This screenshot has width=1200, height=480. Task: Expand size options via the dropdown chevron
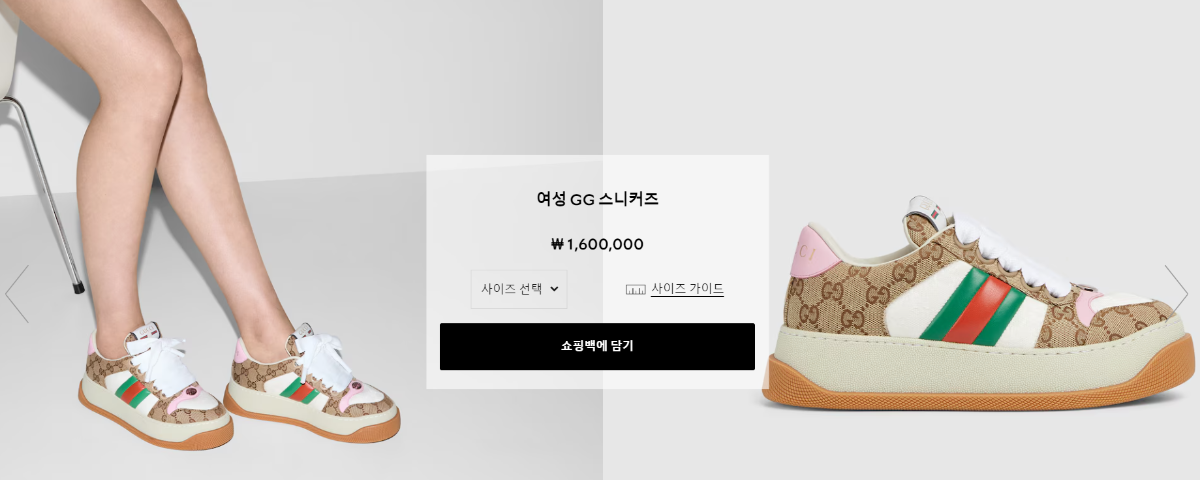point(554,289)
